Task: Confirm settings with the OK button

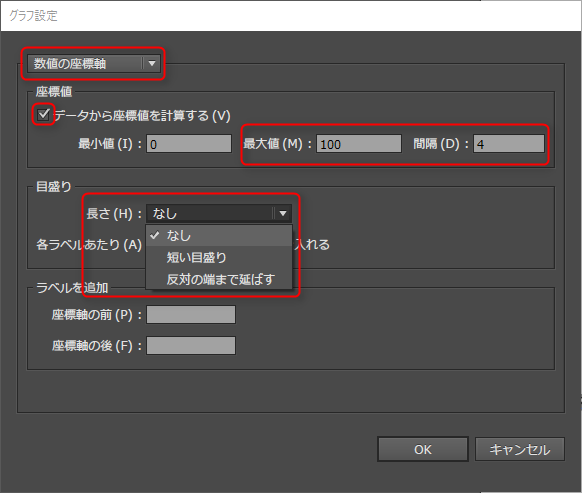Action: pyautogui.click(x=423, y=449)
